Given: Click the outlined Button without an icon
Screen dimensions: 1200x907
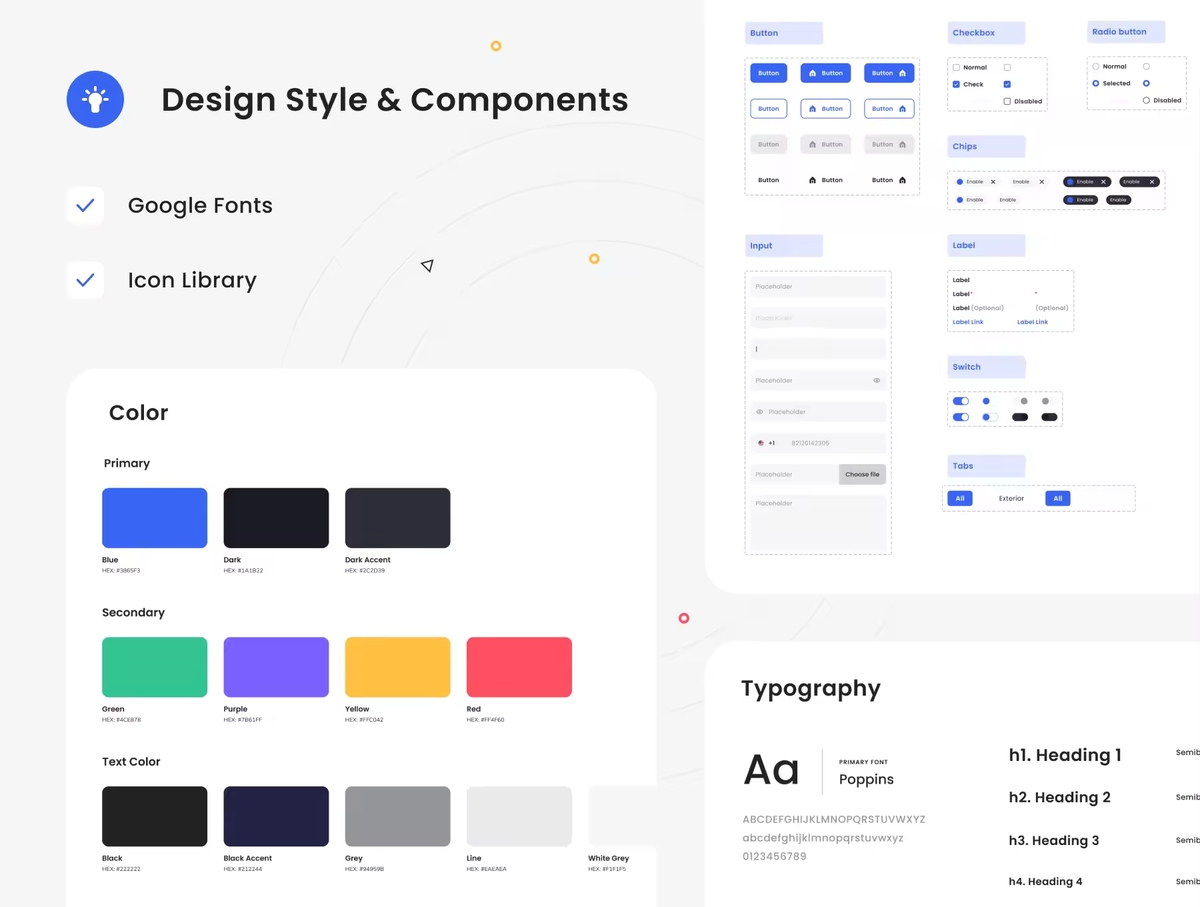Looking at the screenshot, I should [768, 108].
